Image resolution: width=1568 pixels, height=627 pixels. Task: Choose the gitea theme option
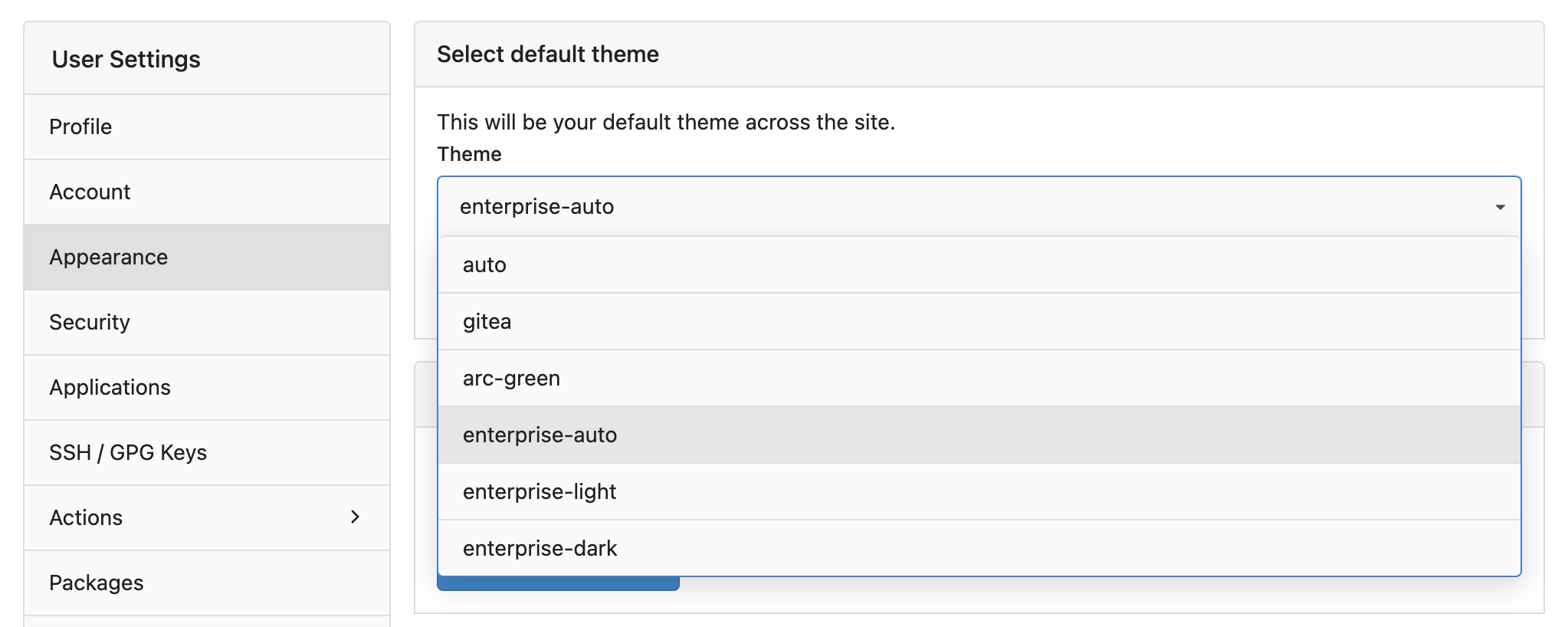pos(487,322)
